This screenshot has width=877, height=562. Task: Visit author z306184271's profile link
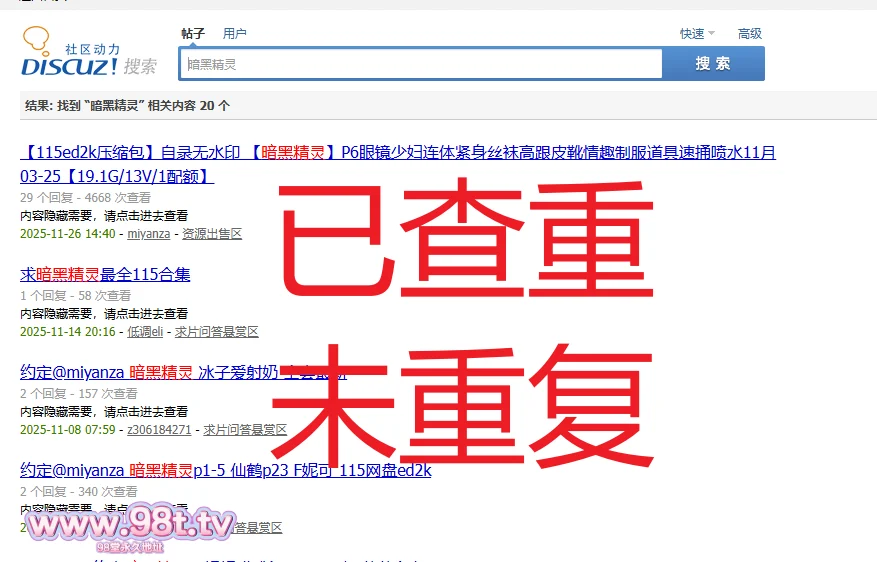pyautogui.click(x=160, y=429)
